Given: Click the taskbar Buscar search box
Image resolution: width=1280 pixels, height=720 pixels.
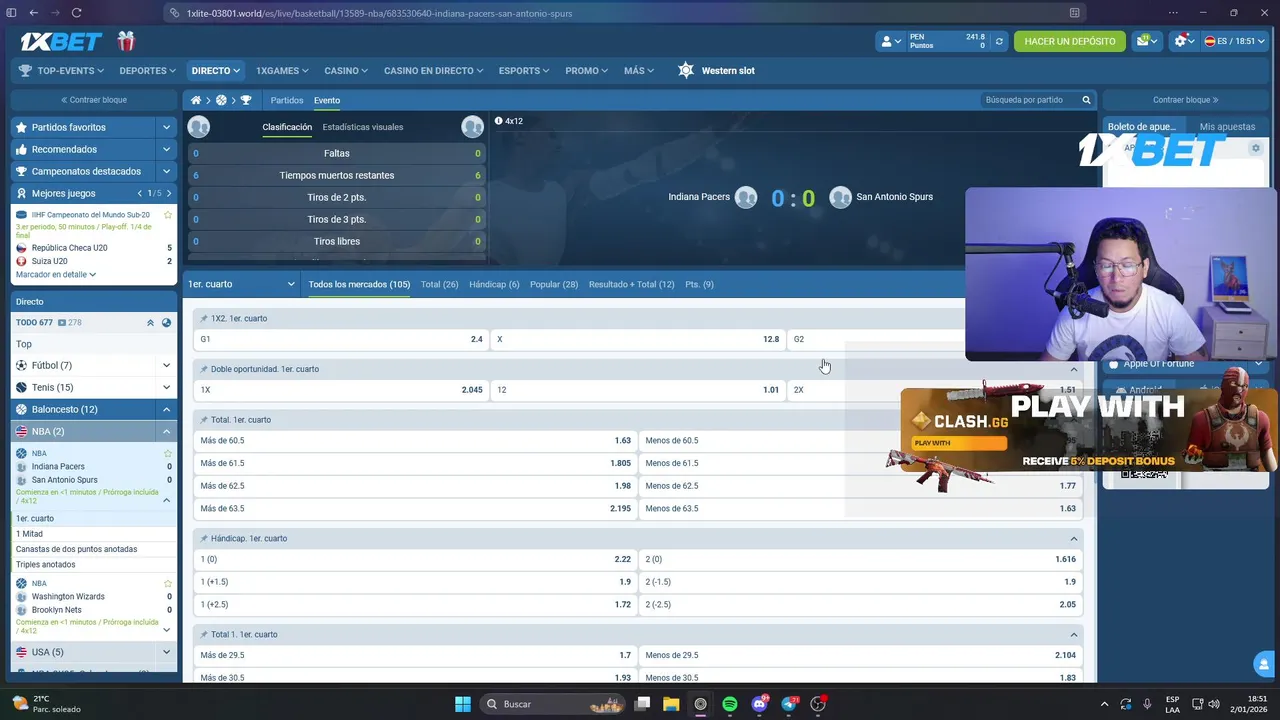Looking at the screenshot, I should pyautogui.click(x=553, y=704).
